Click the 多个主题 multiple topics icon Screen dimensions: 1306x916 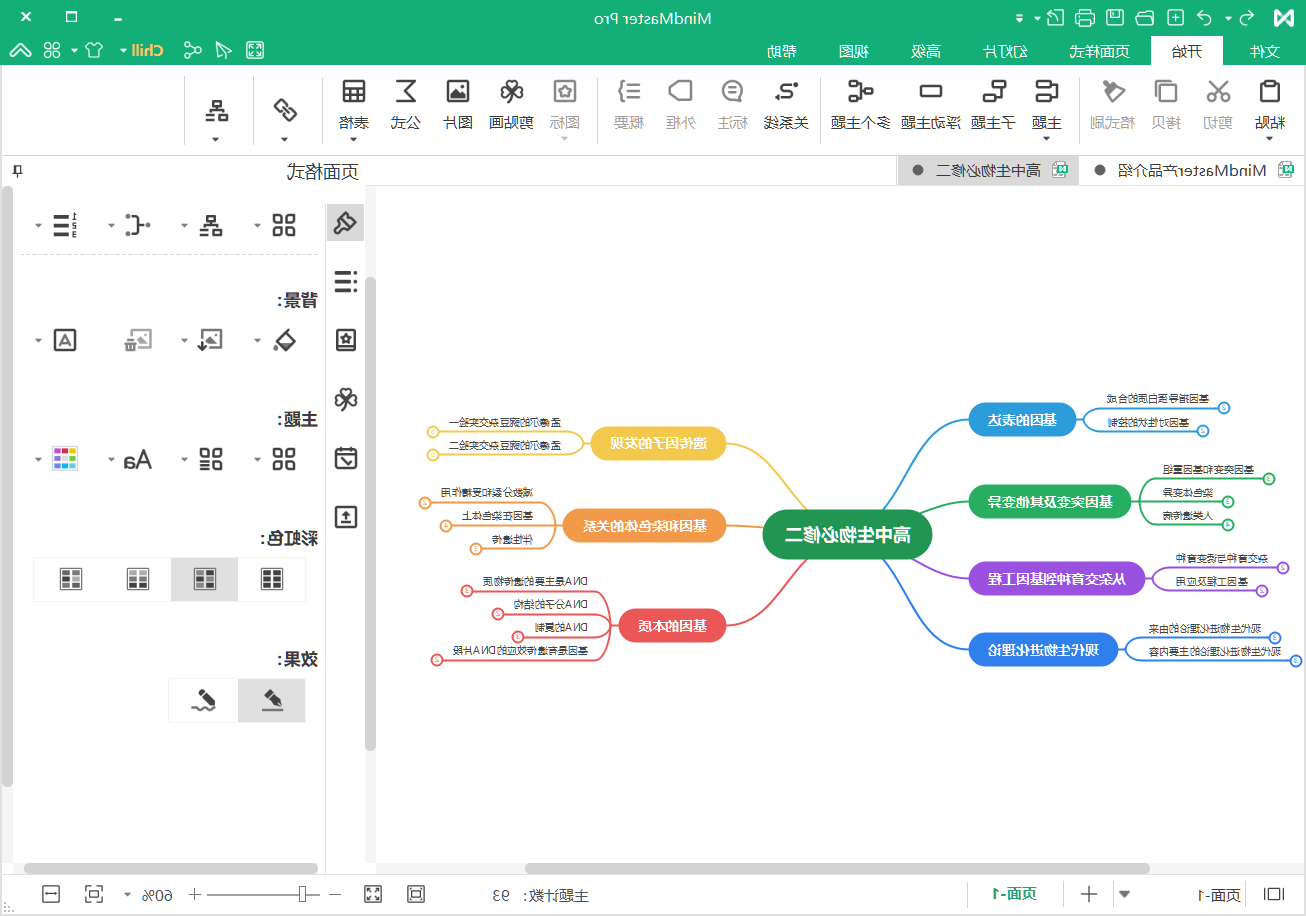click(860, 92)
